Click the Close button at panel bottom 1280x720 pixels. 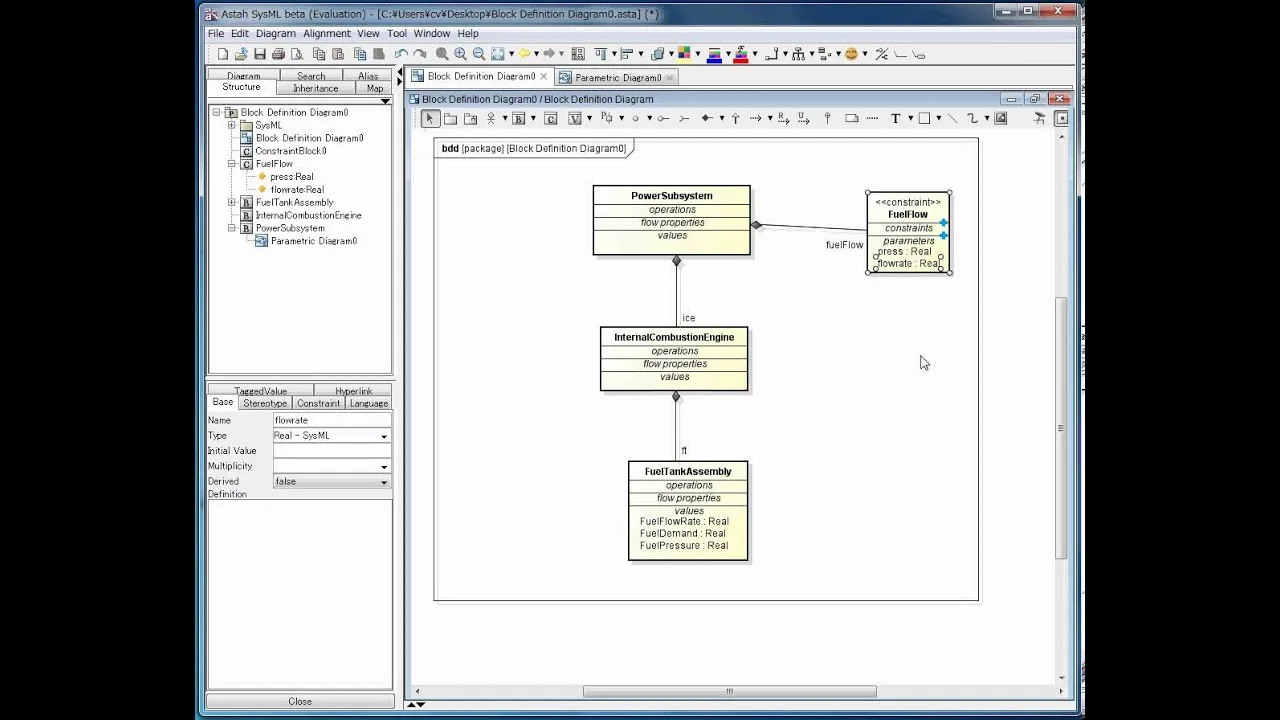(x=300, y=701)
